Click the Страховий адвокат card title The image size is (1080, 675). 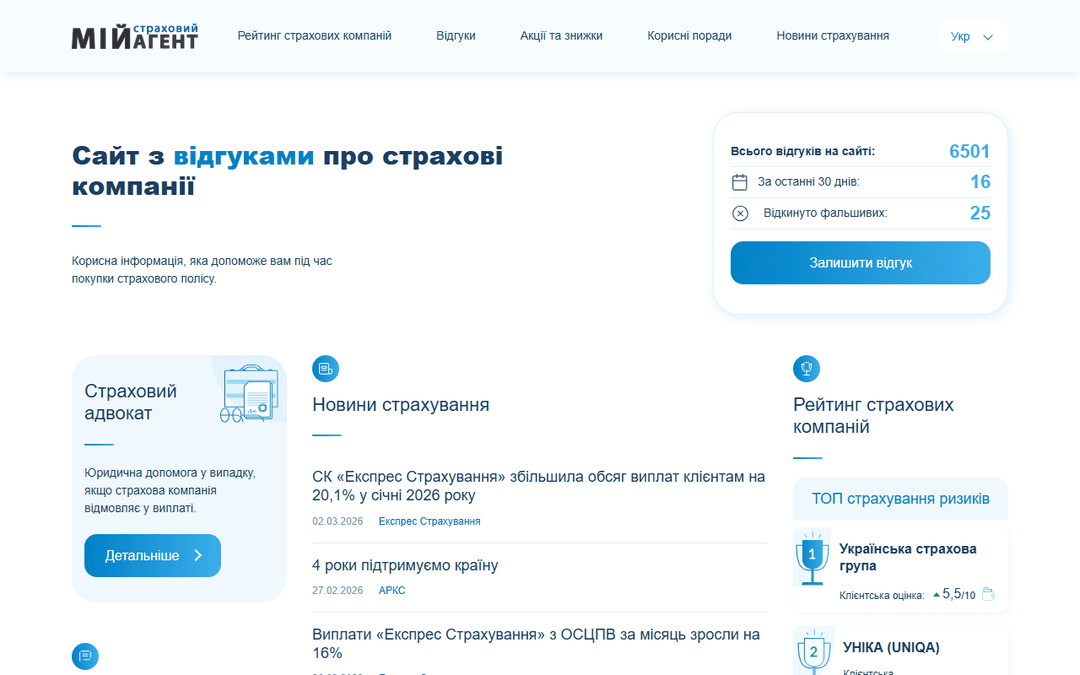(131, 402)
